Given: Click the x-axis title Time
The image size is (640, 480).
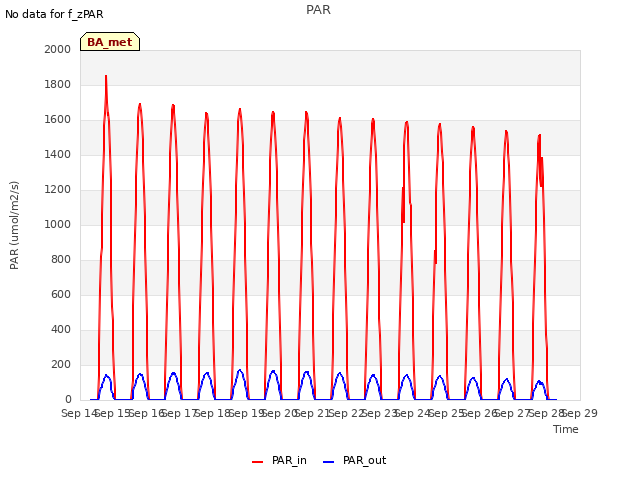Looking at the screenshot, I should pos(566,429).
